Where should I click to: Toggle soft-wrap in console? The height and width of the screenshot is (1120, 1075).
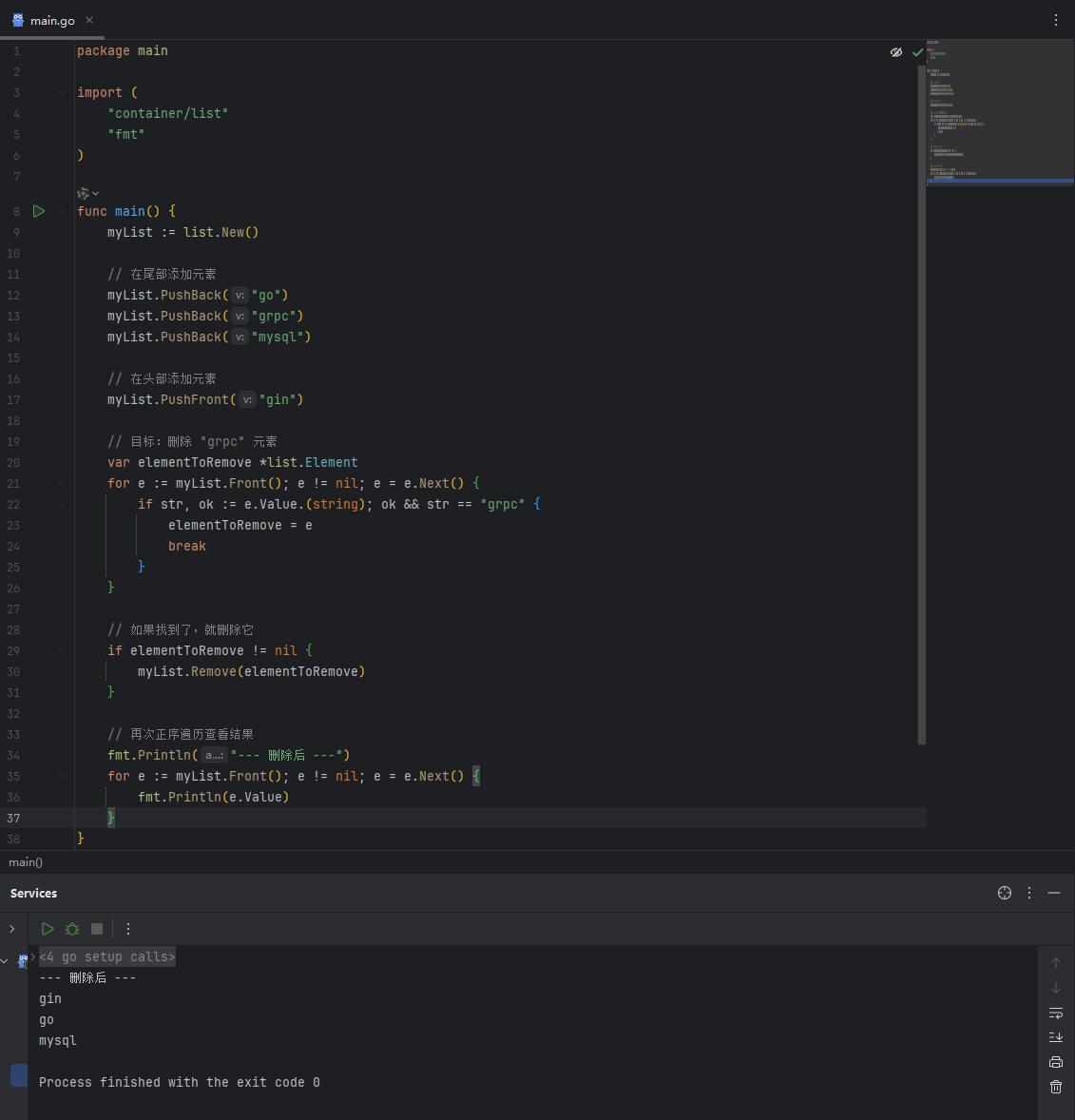[x=1056, y=1013]
